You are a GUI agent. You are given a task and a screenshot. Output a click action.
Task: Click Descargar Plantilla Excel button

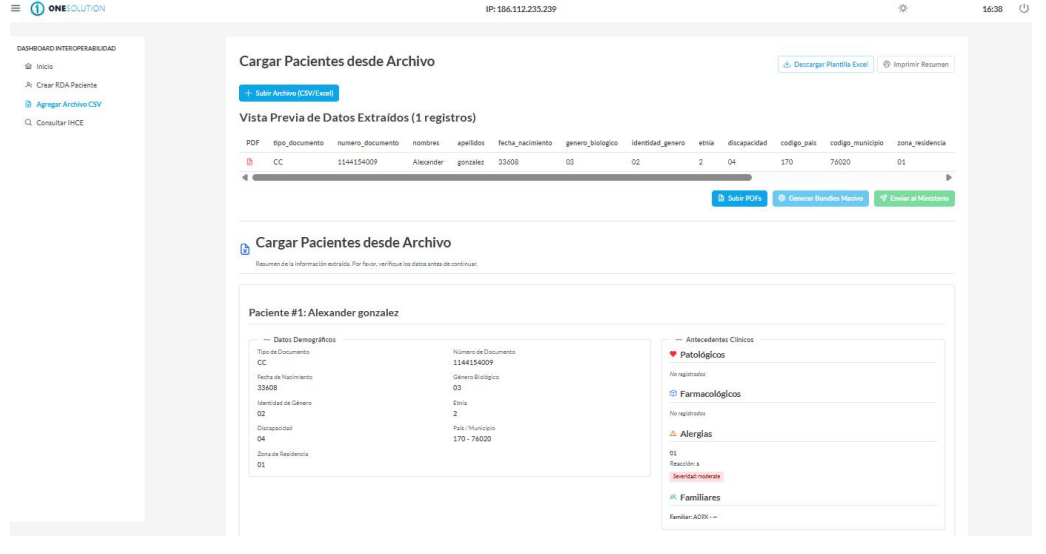[x=826, y=65]
